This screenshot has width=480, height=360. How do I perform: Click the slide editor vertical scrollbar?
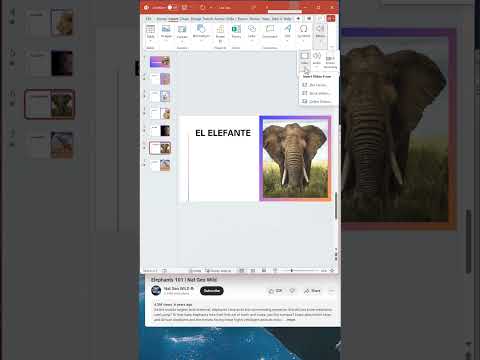336,206
